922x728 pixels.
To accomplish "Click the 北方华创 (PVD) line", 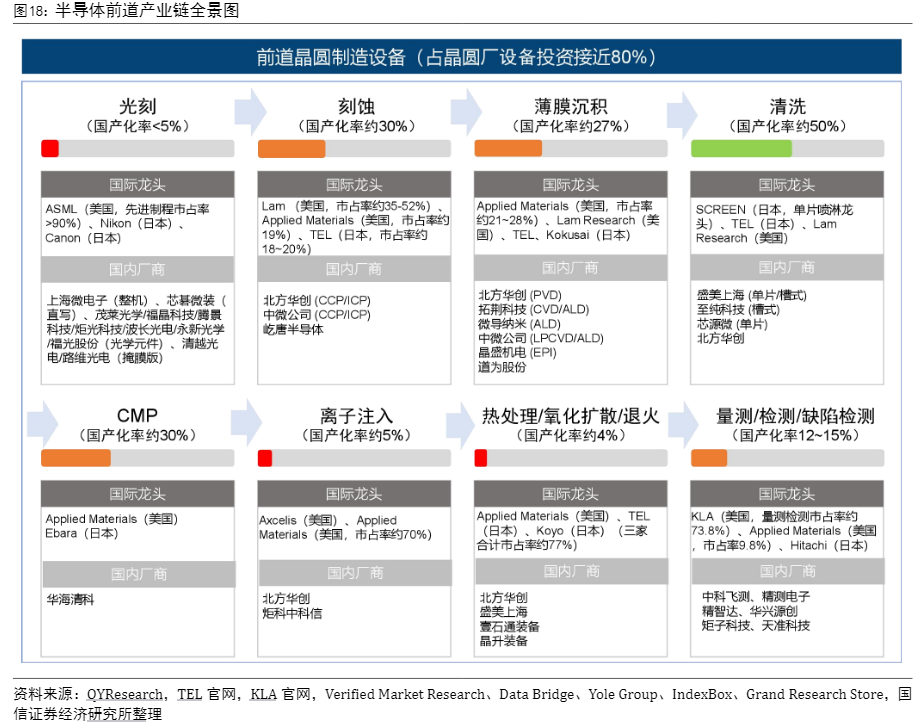I will tap(520, 295).
